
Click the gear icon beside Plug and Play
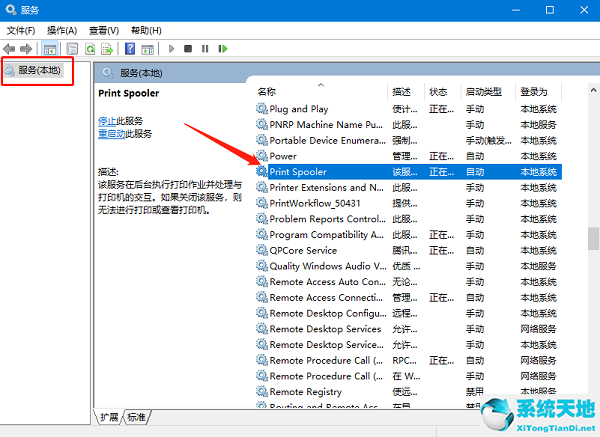point(262,109)
